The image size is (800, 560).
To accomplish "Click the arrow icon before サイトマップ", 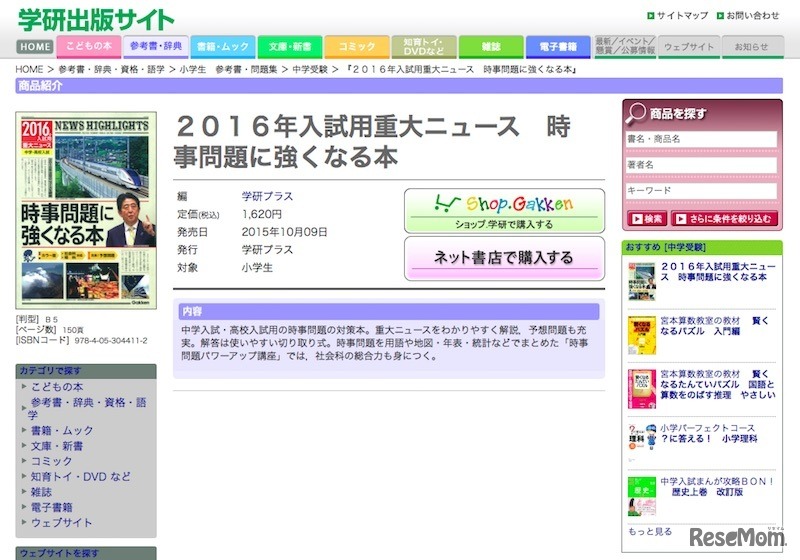I will coord(650,16).
